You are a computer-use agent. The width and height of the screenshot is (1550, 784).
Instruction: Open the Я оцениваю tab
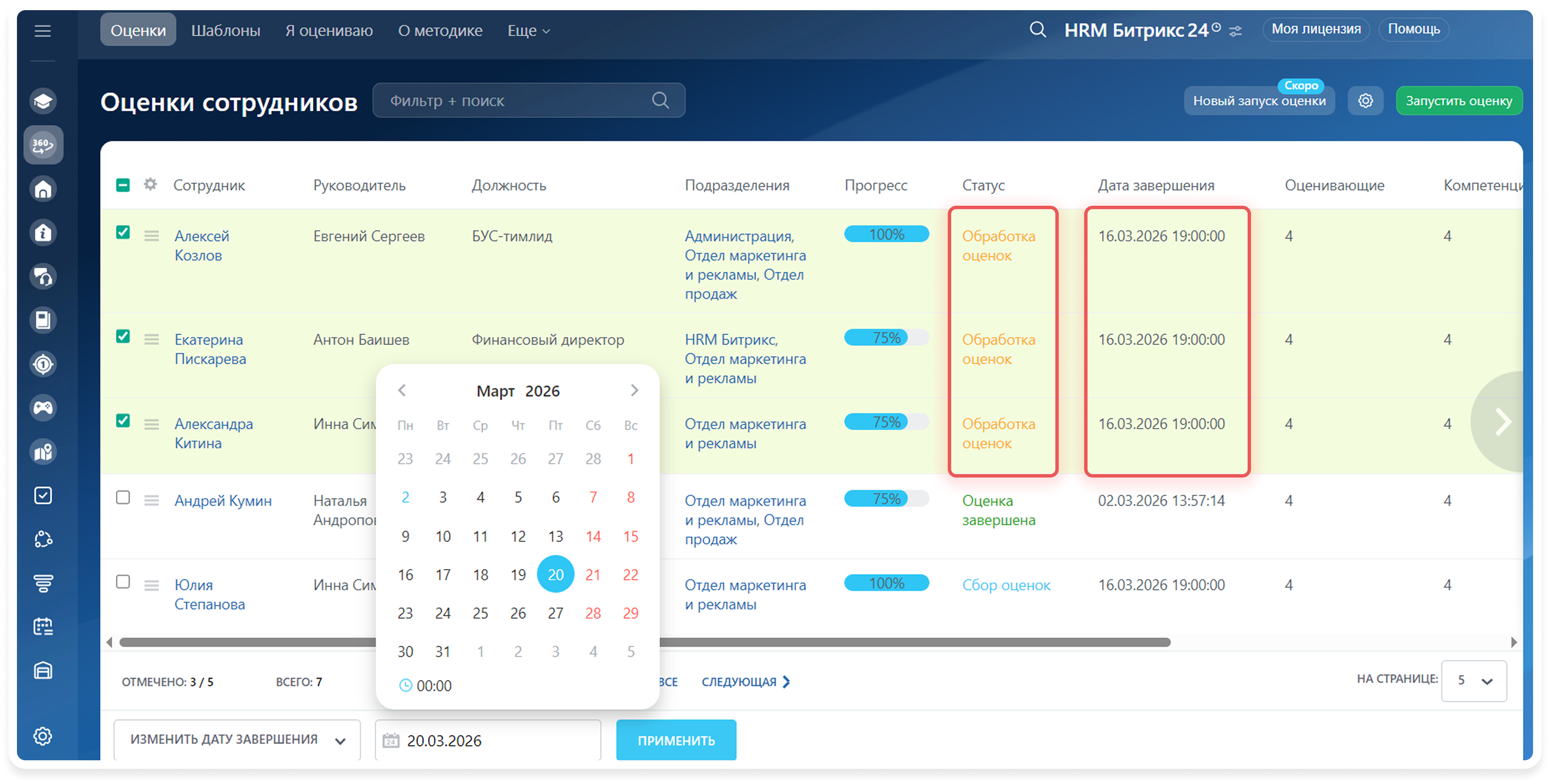tap(329, 30)
